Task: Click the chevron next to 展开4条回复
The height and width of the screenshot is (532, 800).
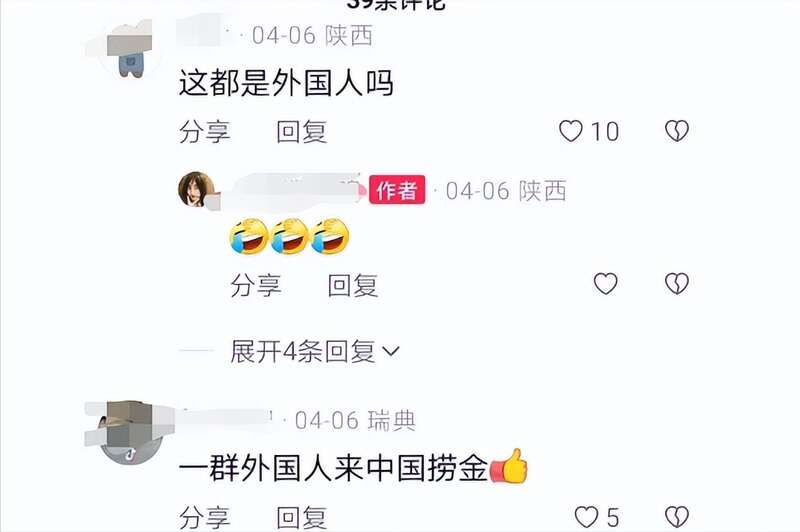Action: pyautogui.click(x=391, y=352)
